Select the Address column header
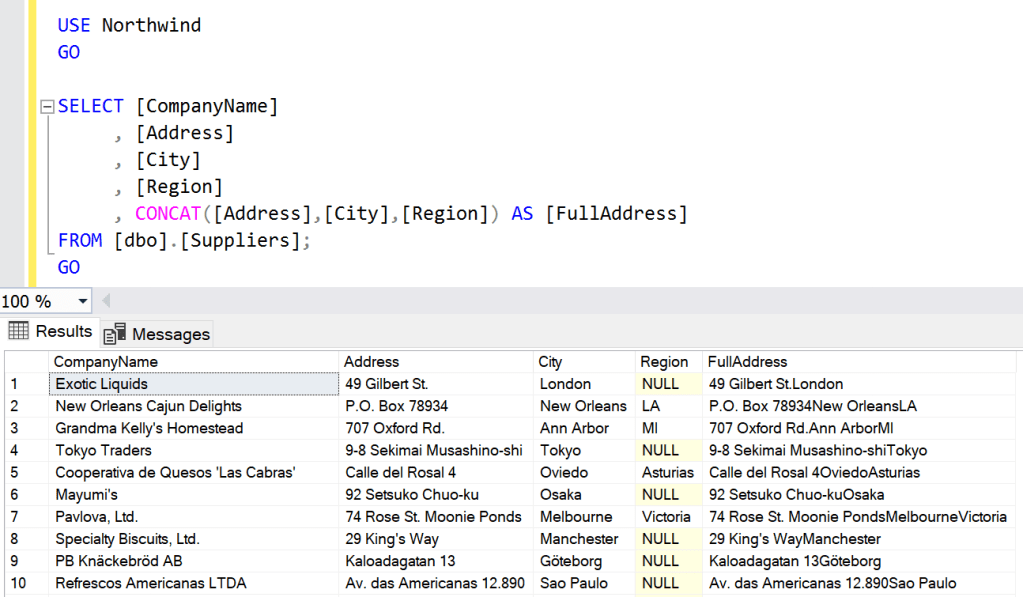The image size is (1023, 597). coord(371,362)
